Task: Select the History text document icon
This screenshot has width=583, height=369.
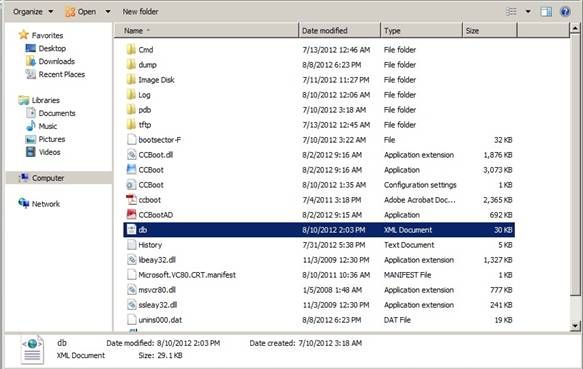Action: point(131,245)
